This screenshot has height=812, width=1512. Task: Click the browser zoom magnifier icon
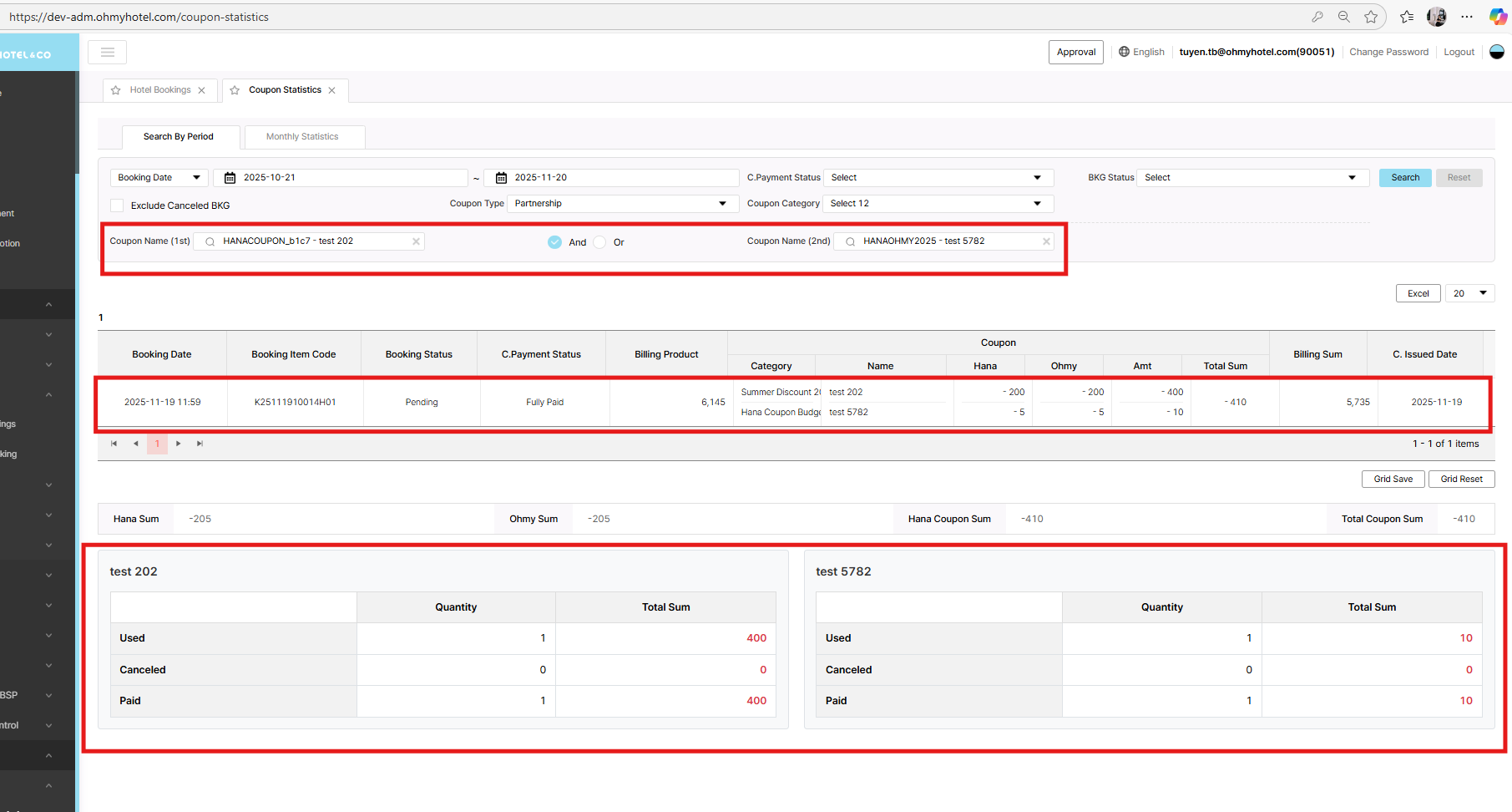pyautogui.click(x=1344, y=17)
